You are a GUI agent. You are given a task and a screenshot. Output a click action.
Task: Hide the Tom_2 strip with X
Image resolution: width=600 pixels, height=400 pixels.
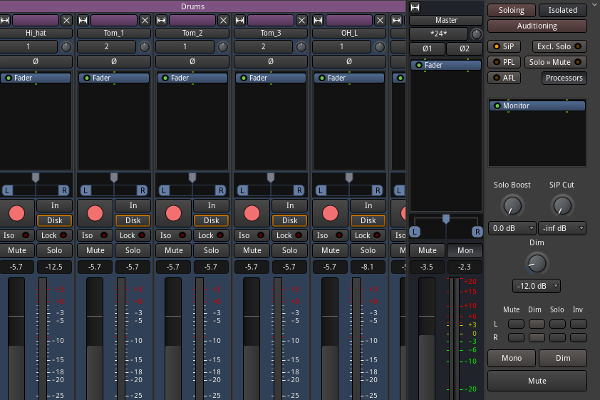point(223,20)
